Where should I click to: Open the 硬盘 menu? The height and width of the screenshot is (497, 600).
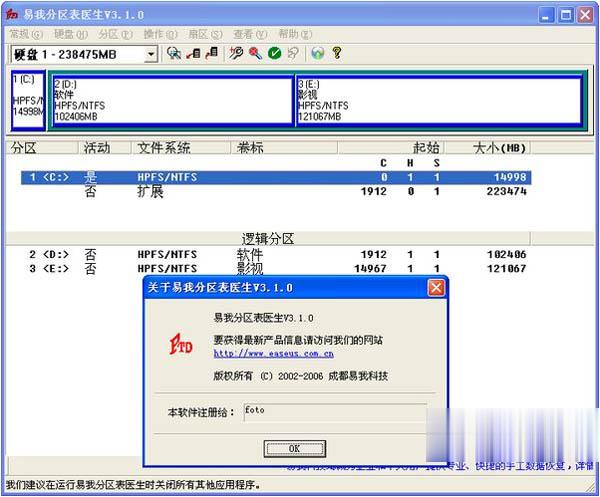click(x=71, y=34)
